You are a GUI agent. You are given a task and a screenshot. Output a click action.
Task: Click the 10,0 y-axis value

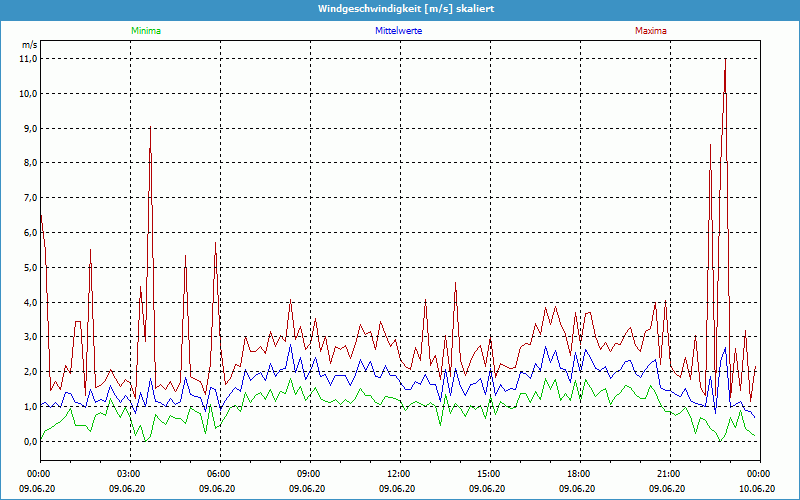coord(29,93)
